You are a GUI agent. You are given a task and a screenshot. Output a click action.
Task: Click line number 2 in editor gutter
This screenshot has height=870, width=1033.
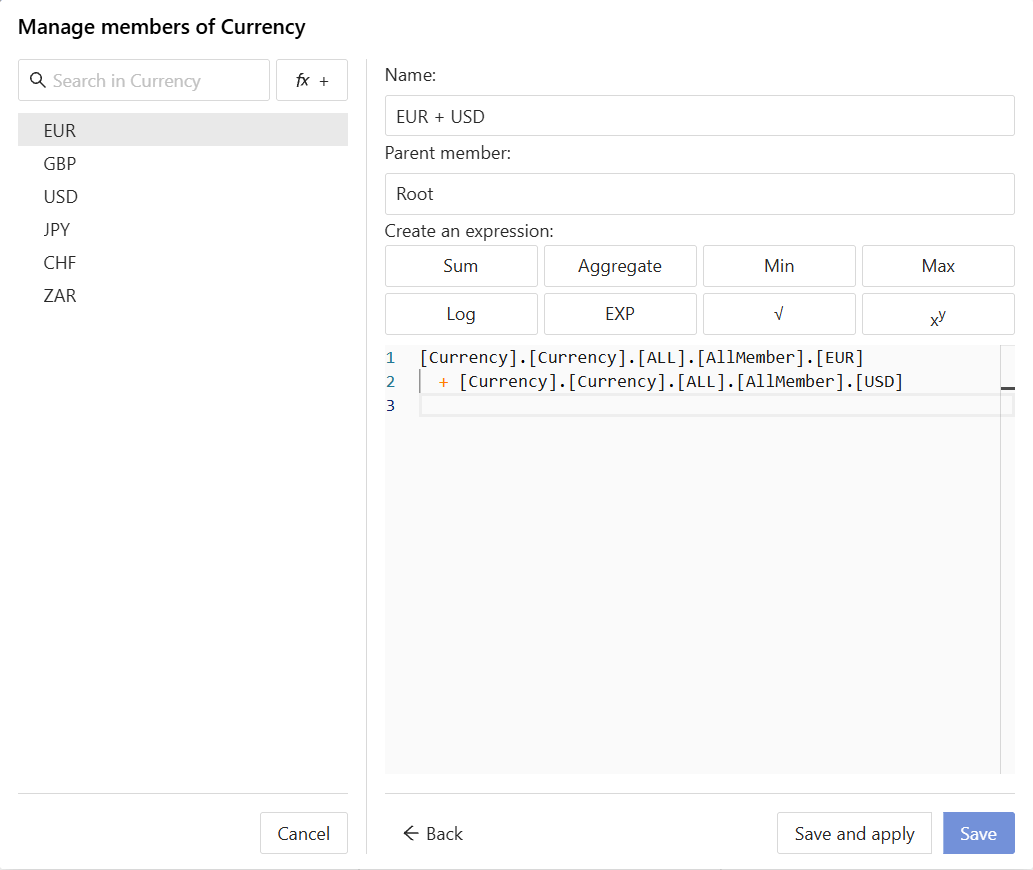391,381
